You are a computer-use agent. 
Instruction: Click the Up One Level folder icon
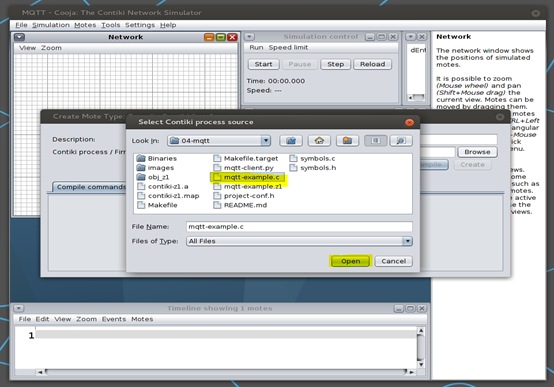coord(291,141)
